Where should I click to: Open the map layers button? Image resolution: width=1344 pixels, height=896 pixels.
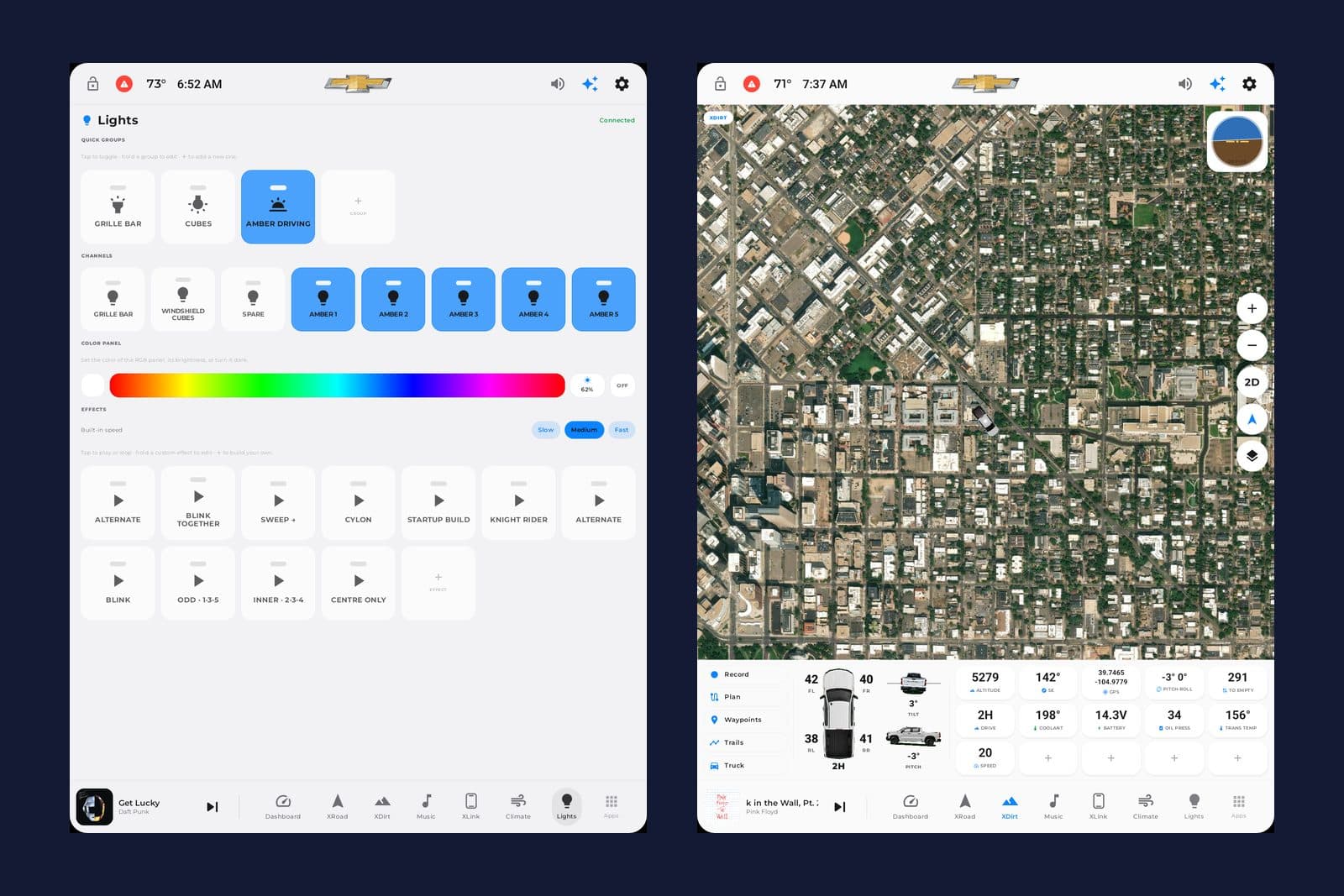tap(1252, 456)
